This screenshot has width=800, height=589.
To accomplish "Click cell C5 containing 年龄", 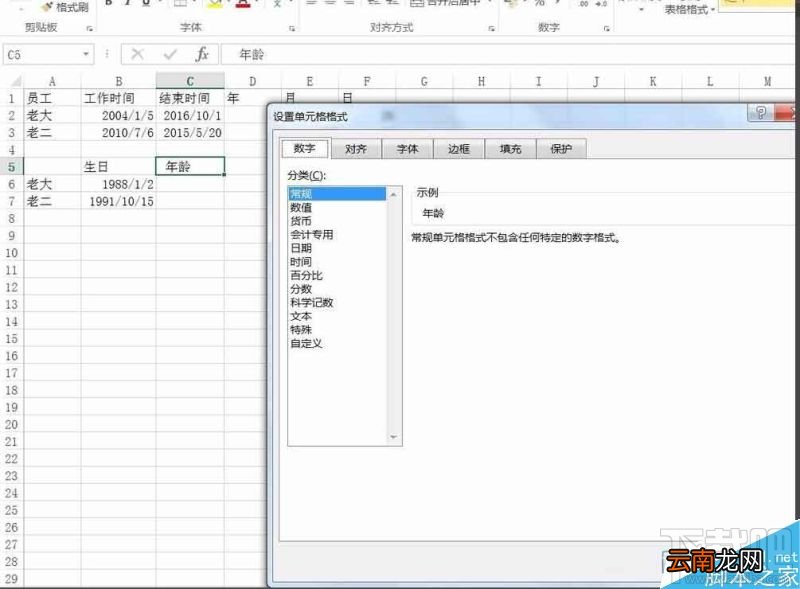I will [190, 166].
